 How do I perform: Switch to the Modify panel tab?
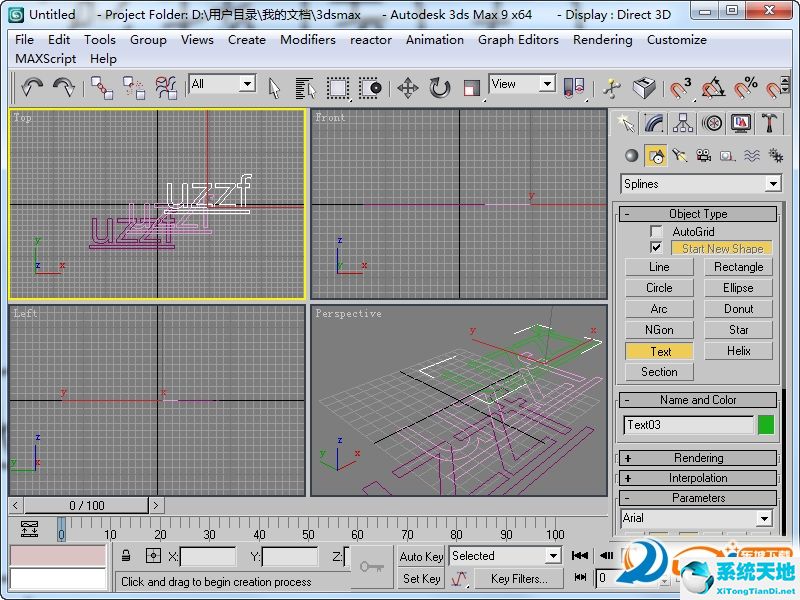654,123
